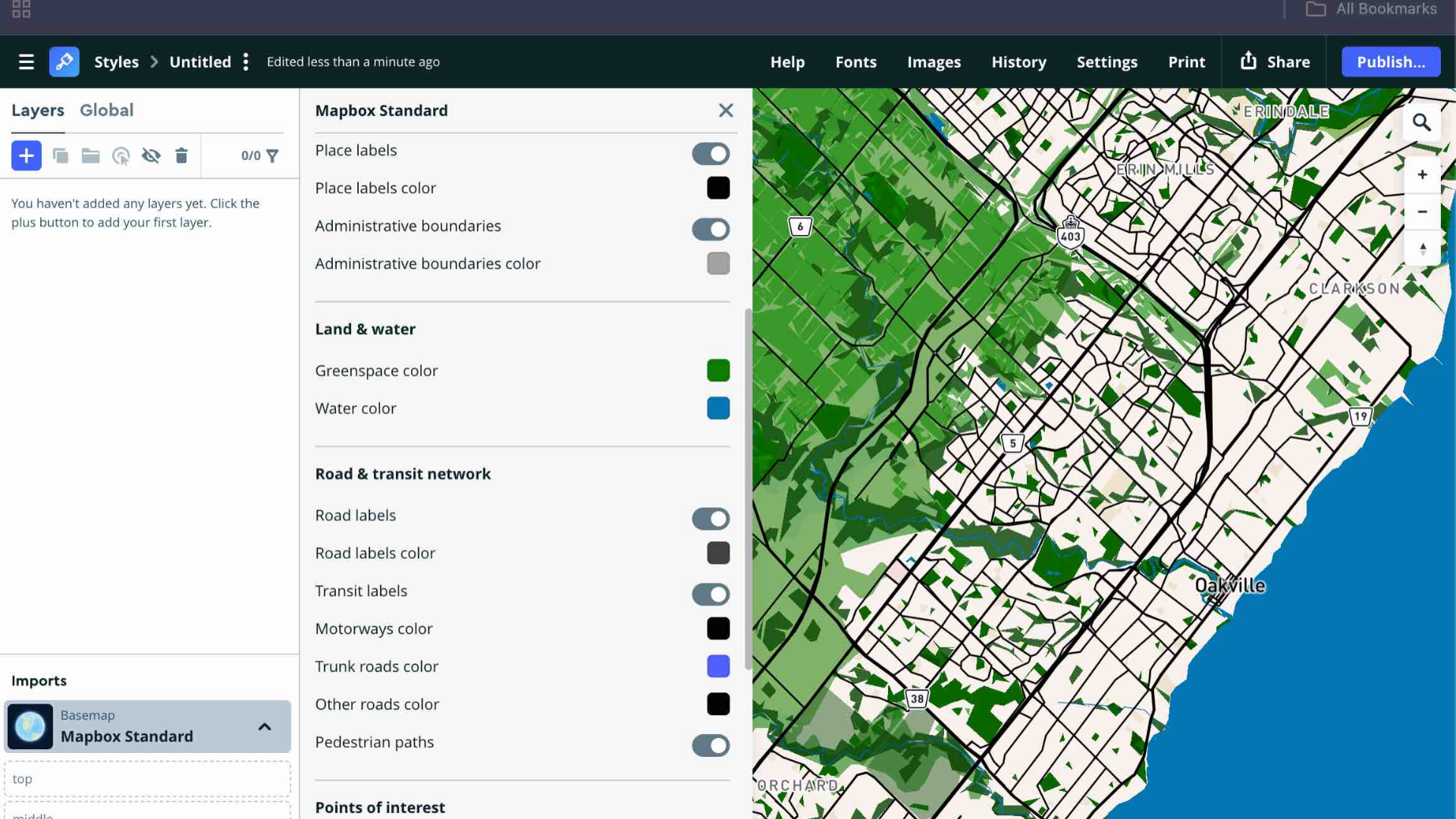The height and width of the screenshot is (819, 1456).
Task: Open the options menu next to Untitled
Action: tap(246, 61)
